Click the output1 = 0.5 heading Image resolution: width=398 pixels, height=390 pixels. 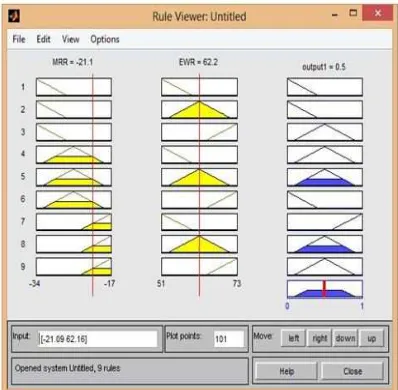(x=324, y=67)
